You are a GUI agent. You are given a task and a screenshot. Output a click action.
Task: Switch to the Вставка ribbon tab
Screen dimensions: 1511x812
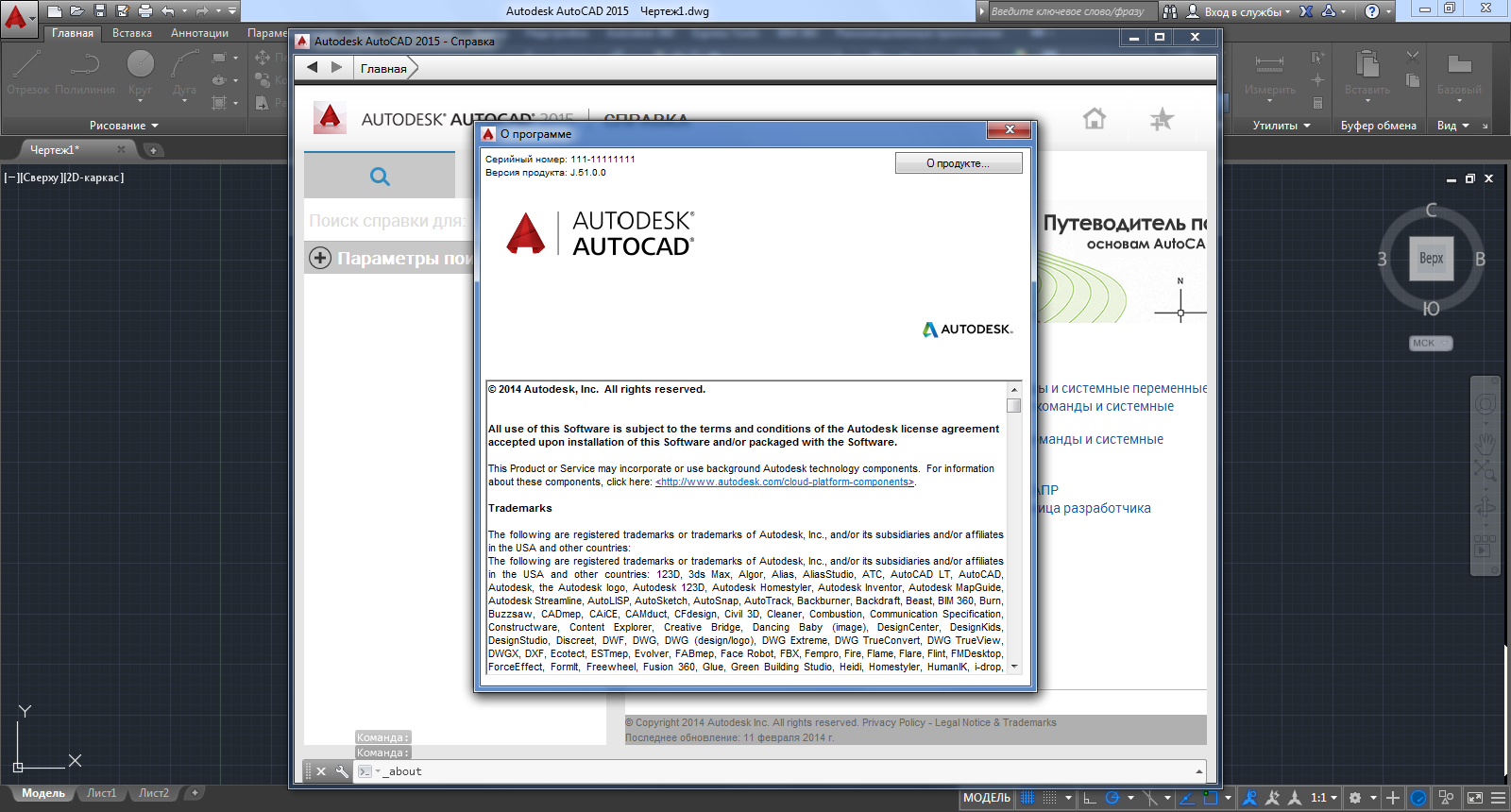coord(132,33)
